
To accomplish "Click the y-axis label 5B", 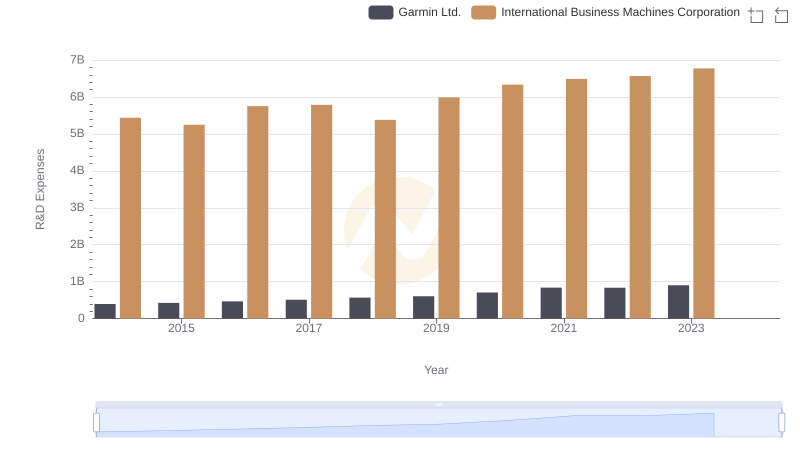I will tap(77, 134).
